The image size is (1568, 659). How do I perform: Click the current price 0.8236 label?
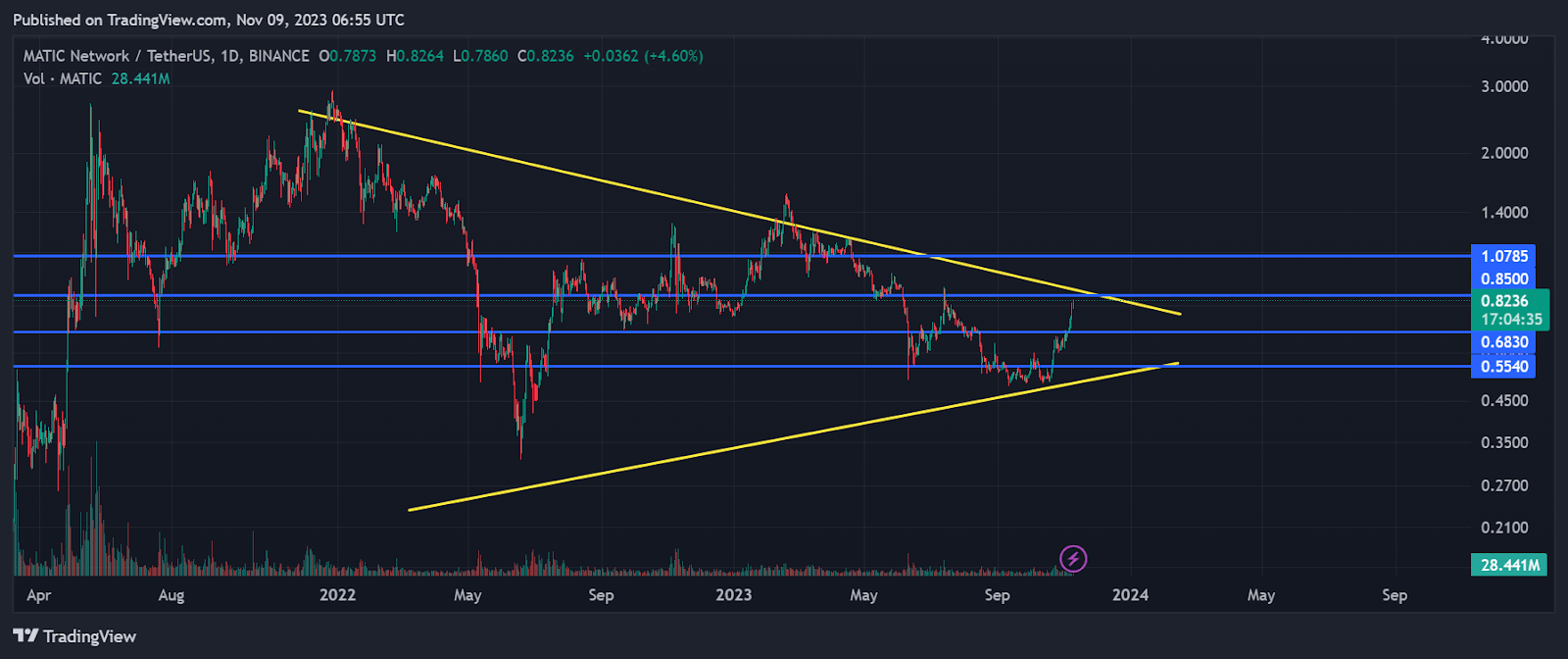click(x=1510, y=301)
